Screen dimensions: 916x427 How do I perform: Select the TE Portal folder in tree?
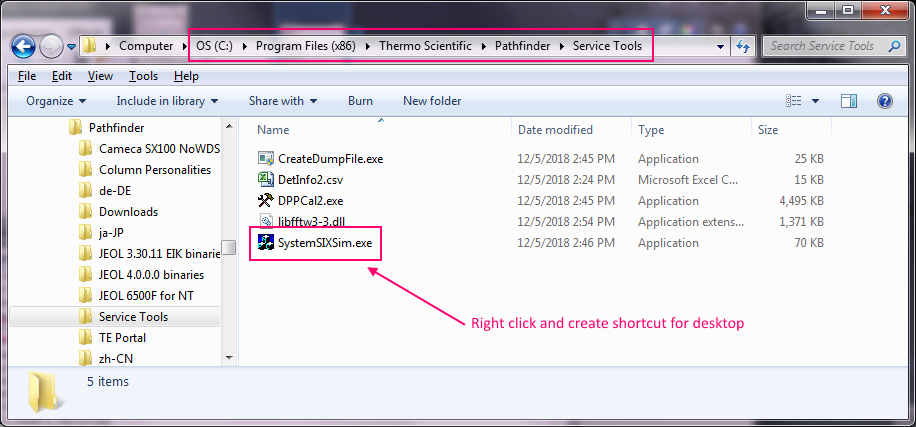pyautogui.click(x=122, y=338)
